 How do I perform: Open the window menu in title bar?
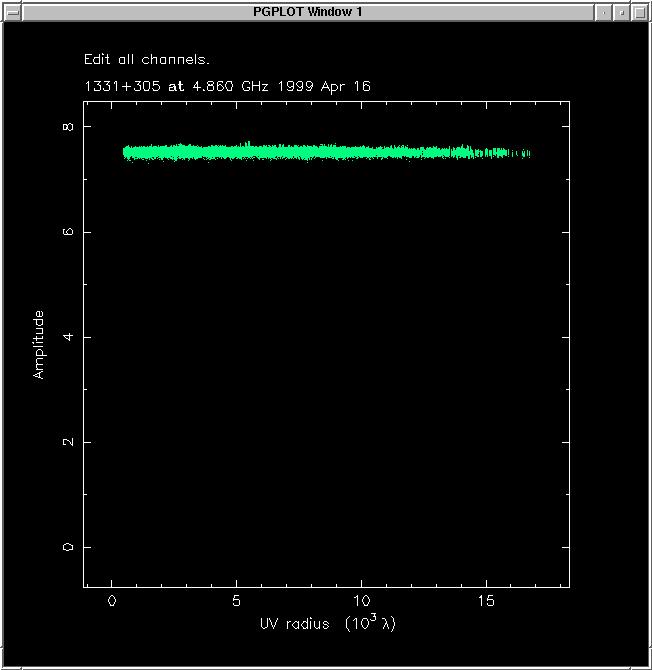pos(10,11)
